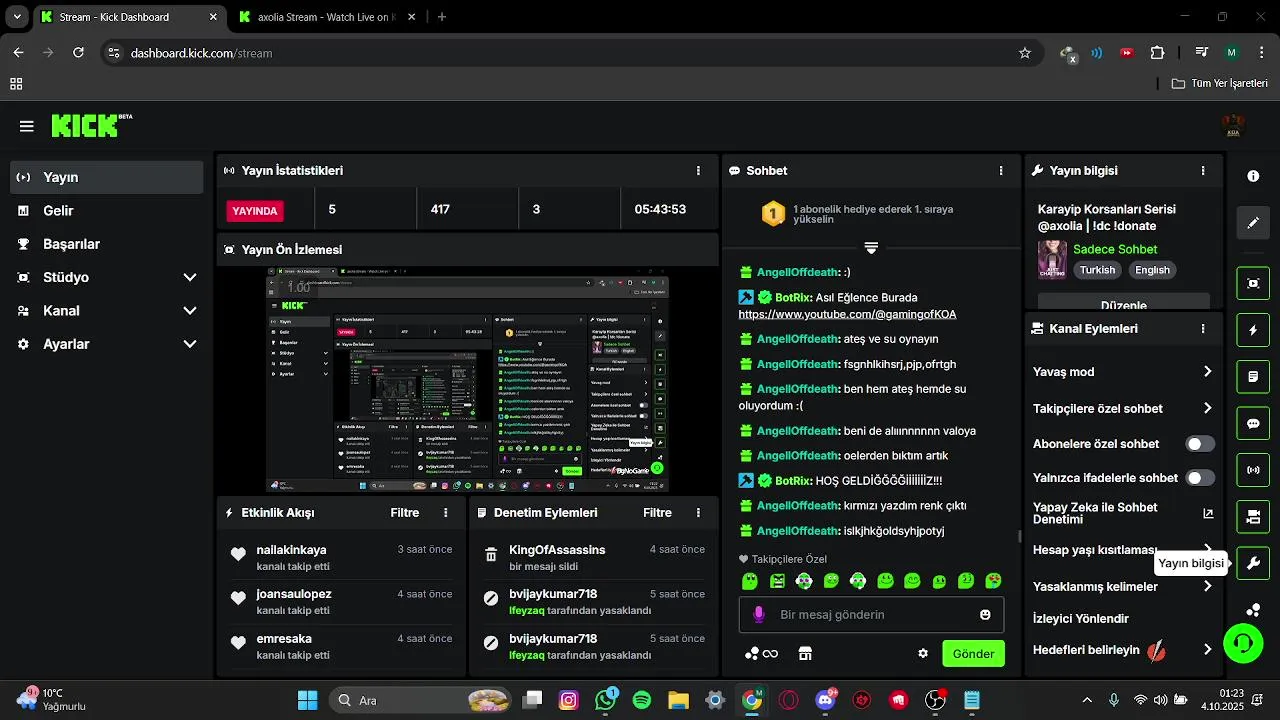Open Hedefleri belirleyin options arrow
The image size is (1280, 720).
click(x=1207, y=650)
